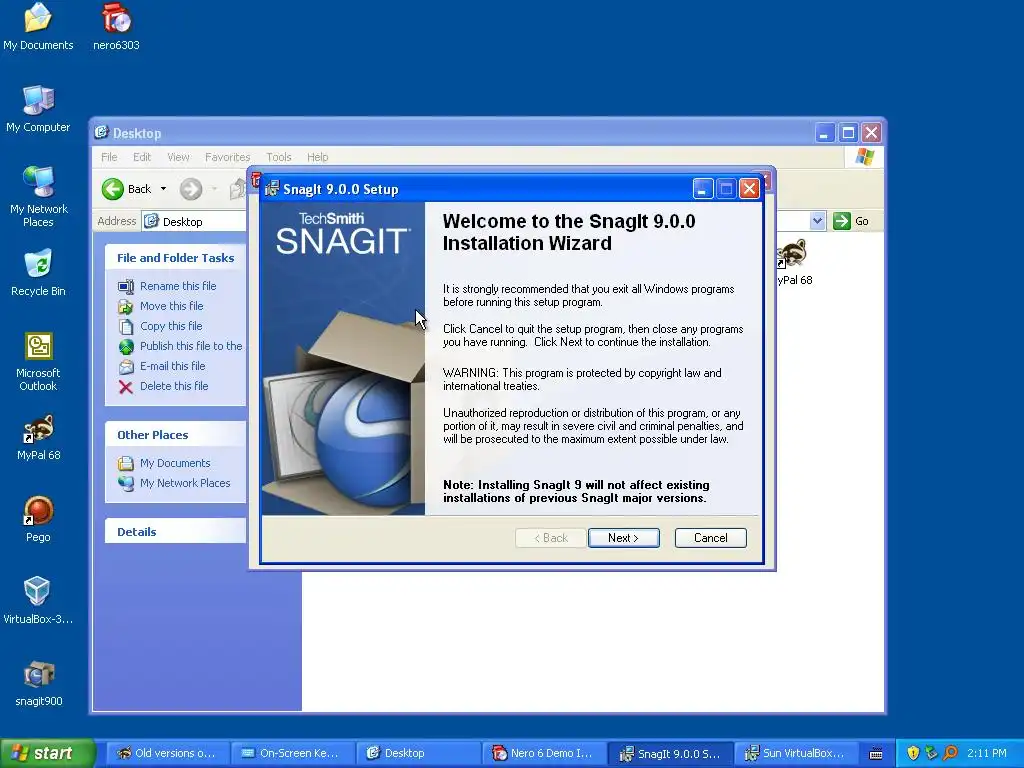
Task: Select My Network Places desktop icon
Action: click(38, 196)
